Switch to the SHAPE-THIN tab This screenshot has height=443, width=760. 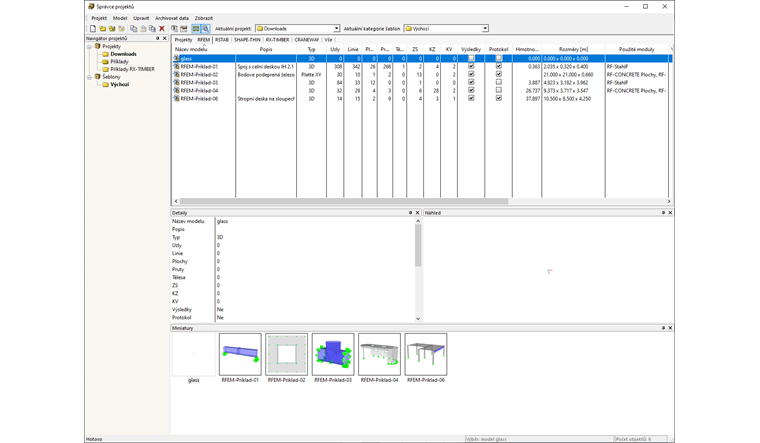[x=247, y=40]
